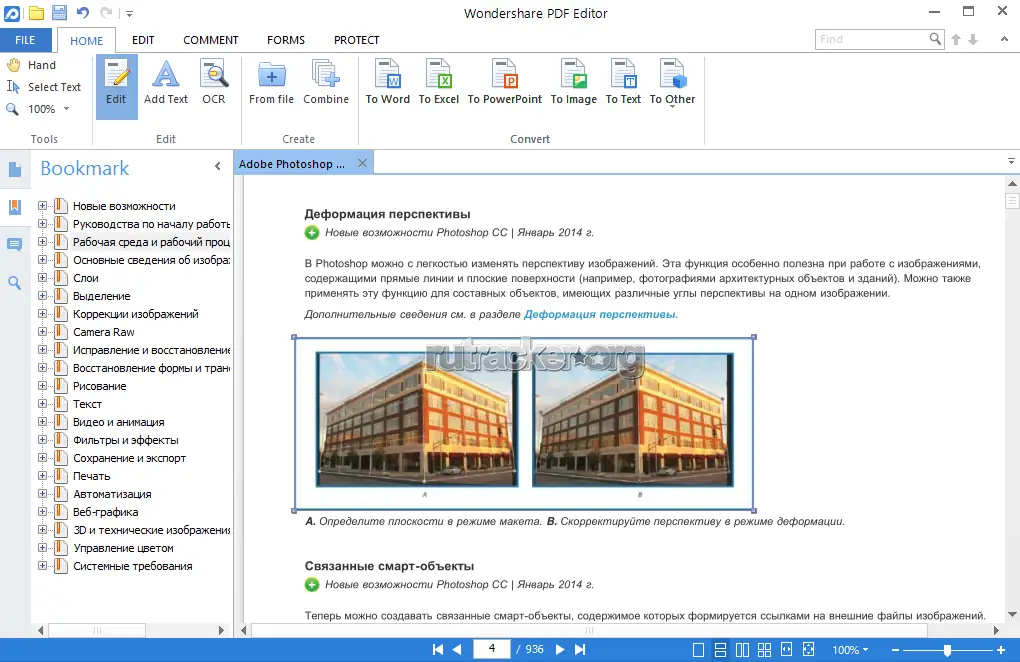Activate the Select Text tool

44,87
